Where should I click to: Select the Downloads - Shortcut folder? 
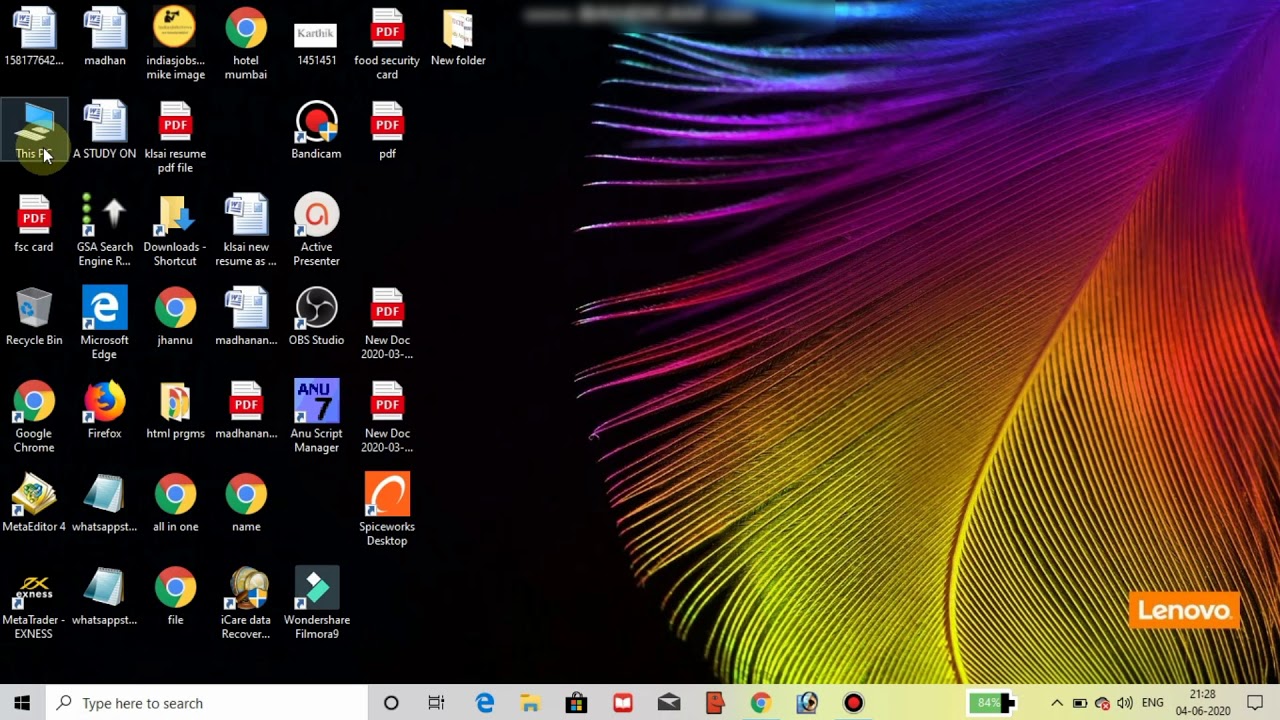(175, 230)
